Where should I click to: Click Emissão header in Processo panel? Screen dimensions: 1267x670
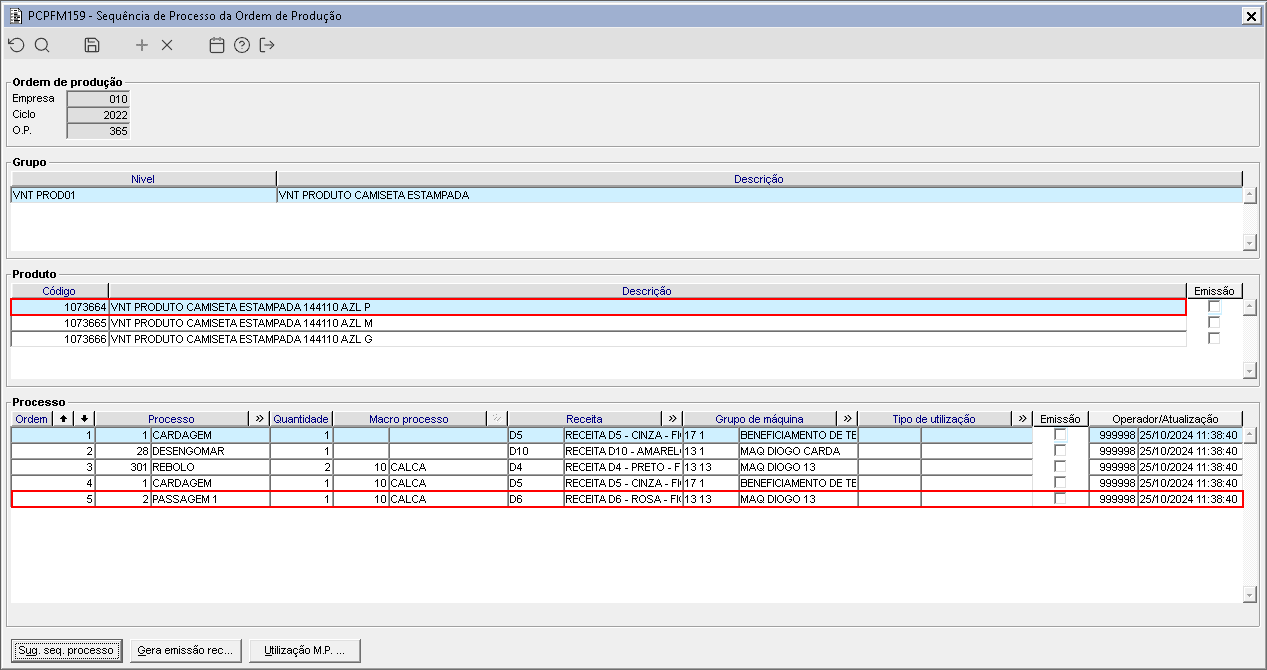click(1060, 419)
